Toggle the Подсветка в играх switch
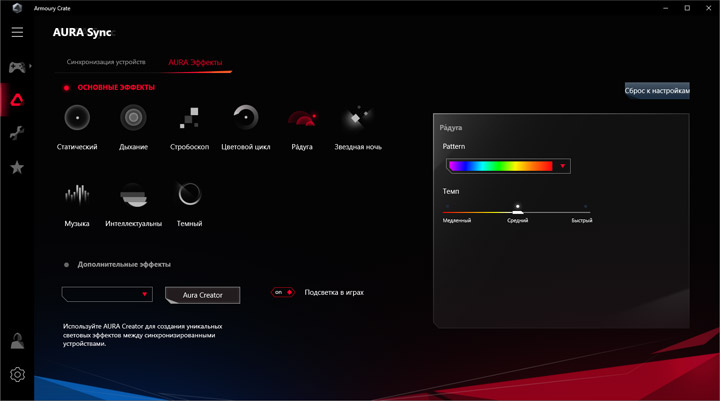This screenshot has height=401, width=720. point(283,292)
